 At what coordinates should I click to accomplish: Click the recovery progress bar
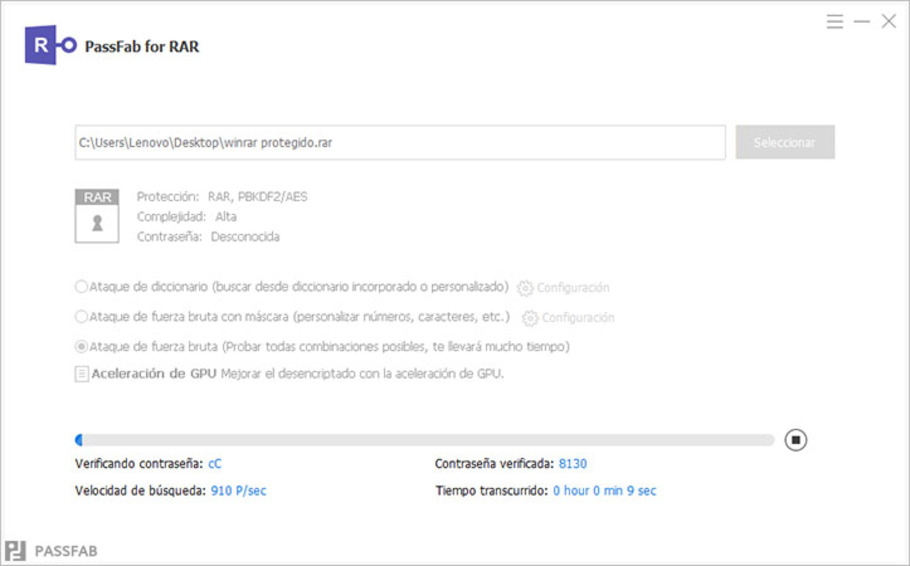[x=425, y=440]
